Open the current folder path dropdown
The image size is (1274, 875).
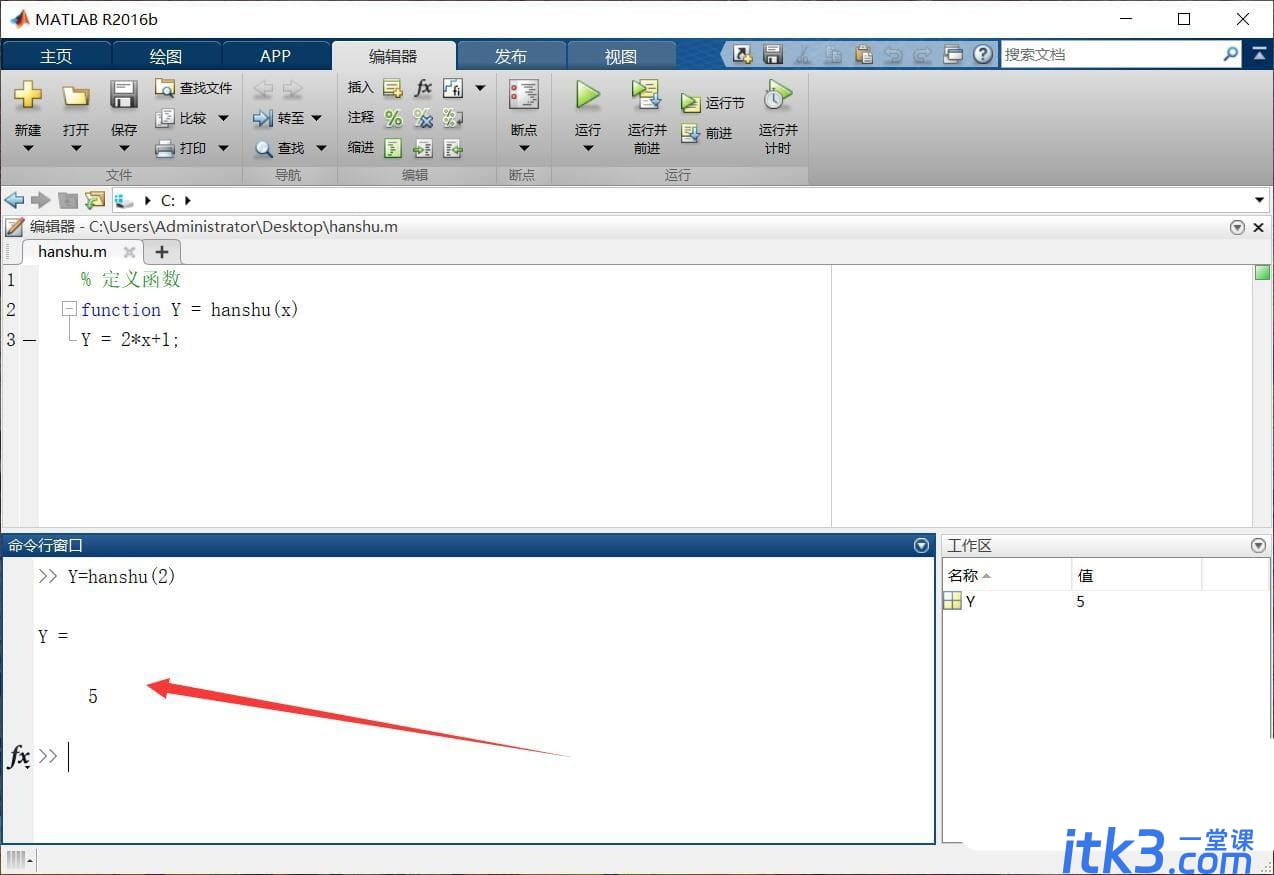1259,200
